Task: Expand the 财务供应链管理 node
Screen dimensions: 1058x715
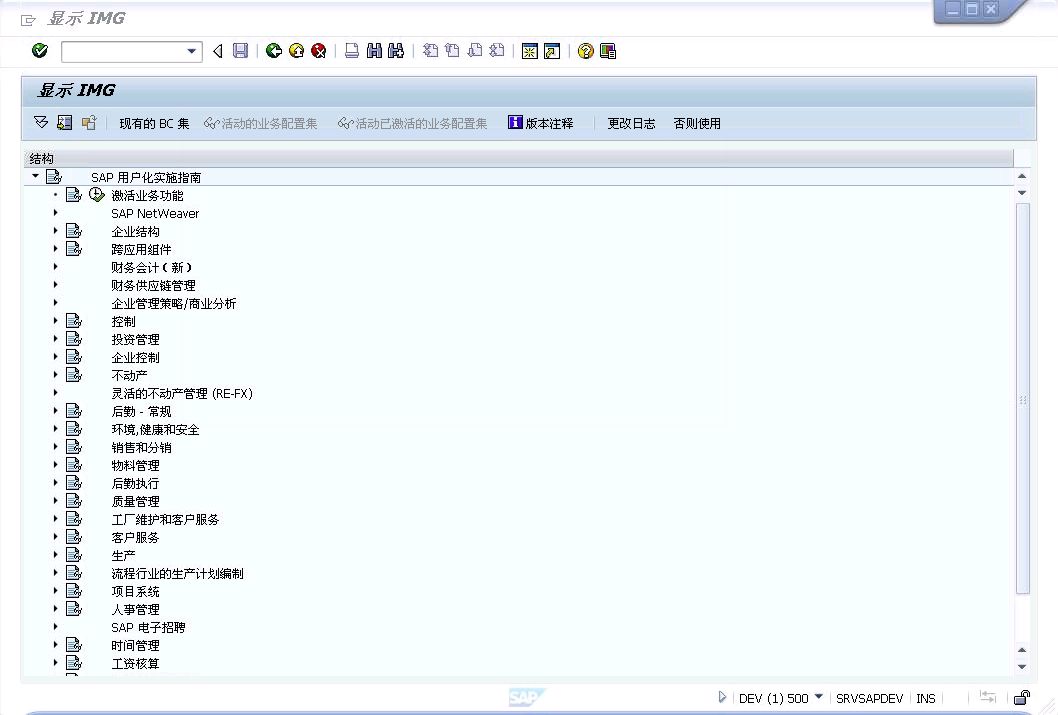Action: pos(55,285)
